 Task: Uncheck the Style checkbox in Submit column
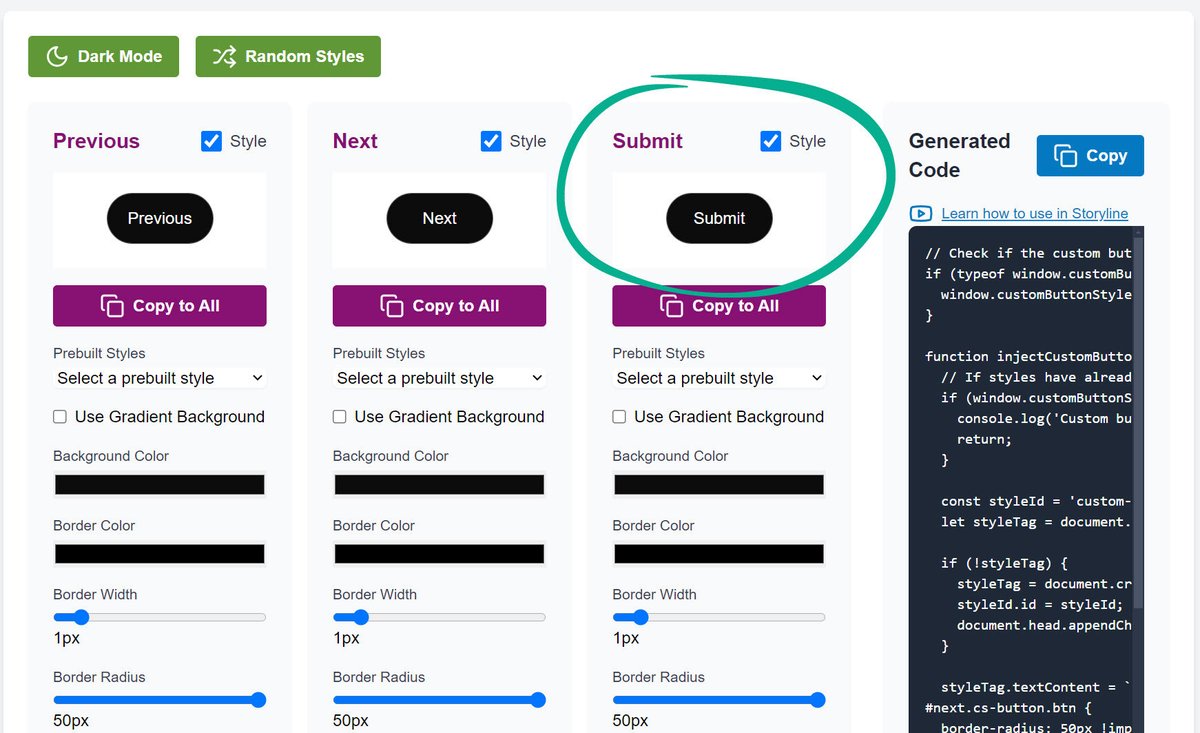pos(770,141)
